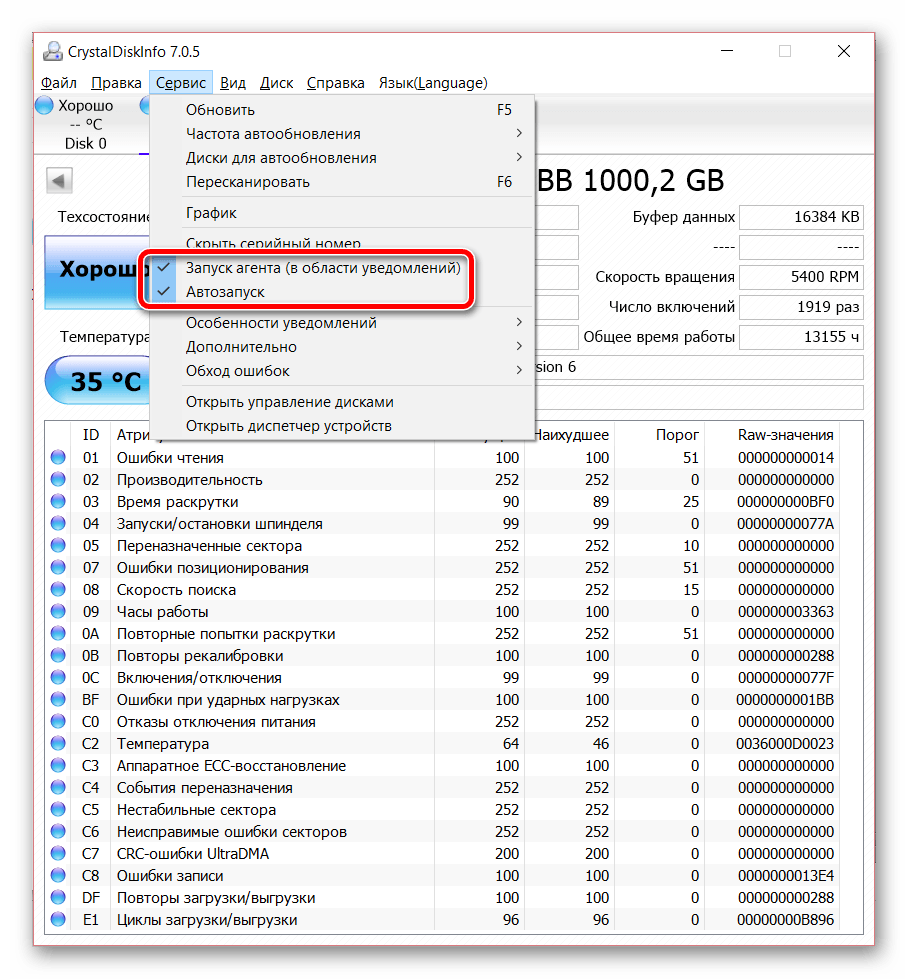Viewport: 908px width, 979px height.
Task: Expand the Обход ошибок submenu
Action: tap(238, 371)
